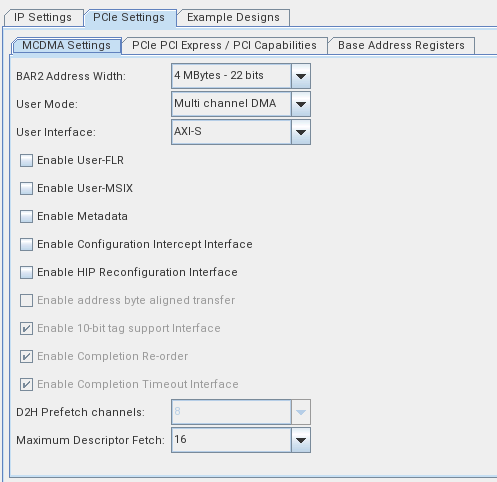Switch to Base Address Registers tab
The height and width of the screenshot is (482, 497).
point(401,45)
